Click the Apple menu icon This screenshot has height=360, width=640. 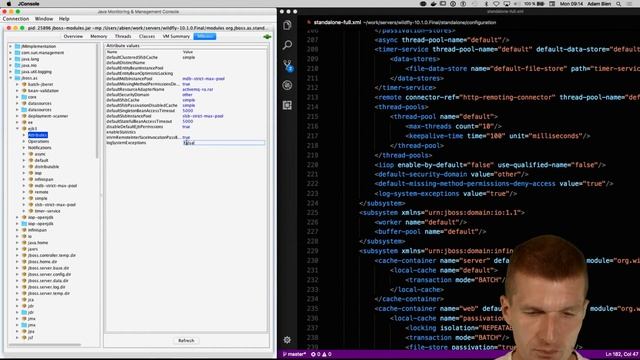pos(9,4)
